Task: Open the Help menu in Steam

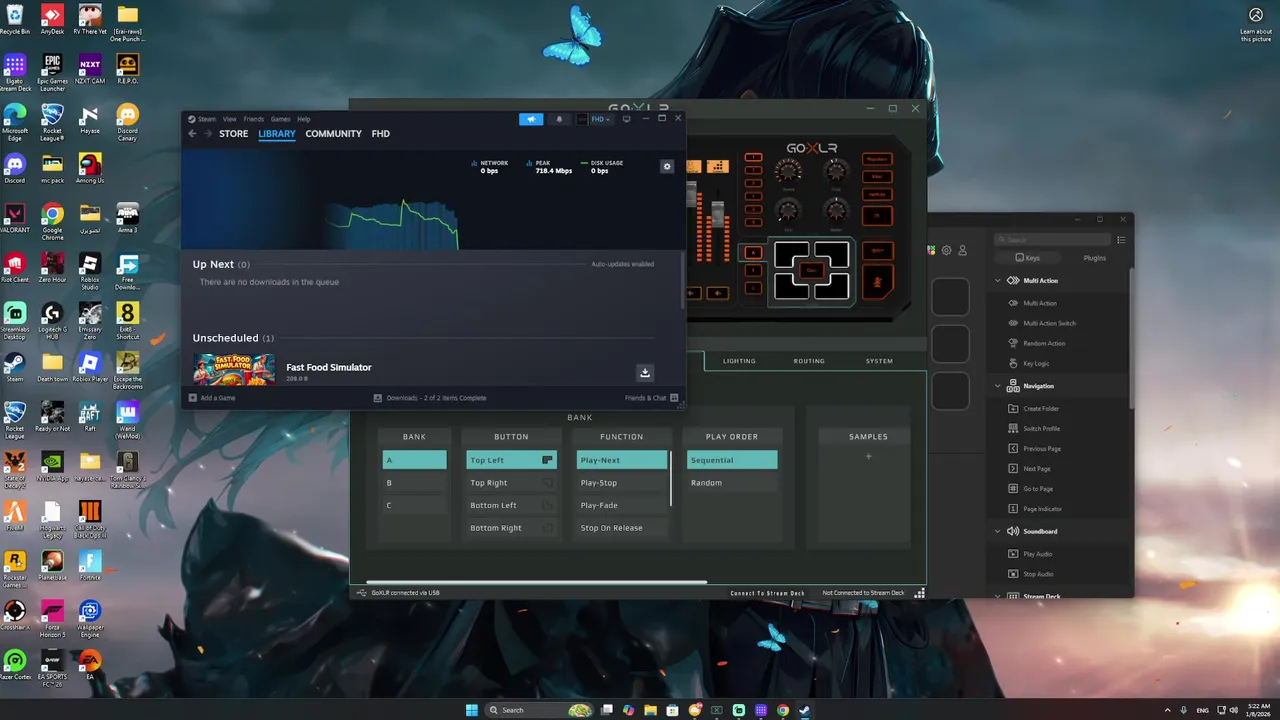Action: coord(304,119)
